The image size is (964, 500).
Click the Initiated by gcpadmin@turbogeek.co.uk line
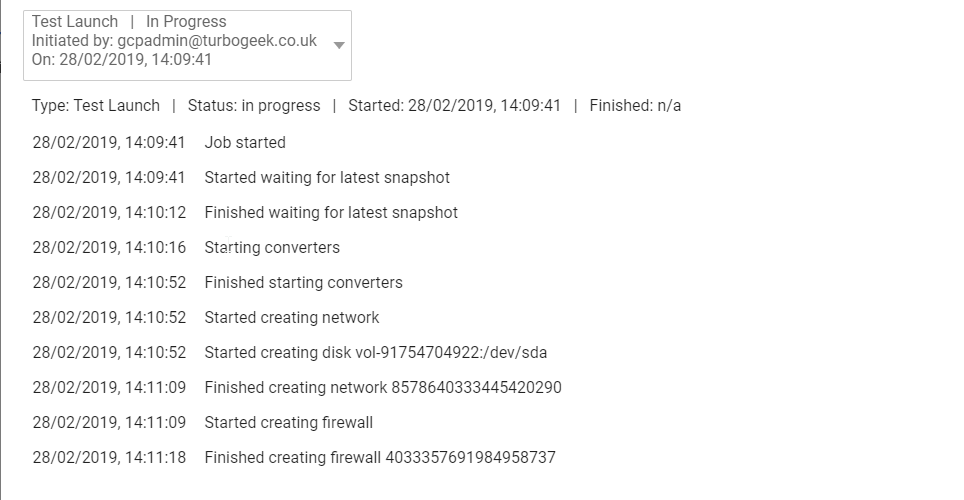(x=174, y=41)
